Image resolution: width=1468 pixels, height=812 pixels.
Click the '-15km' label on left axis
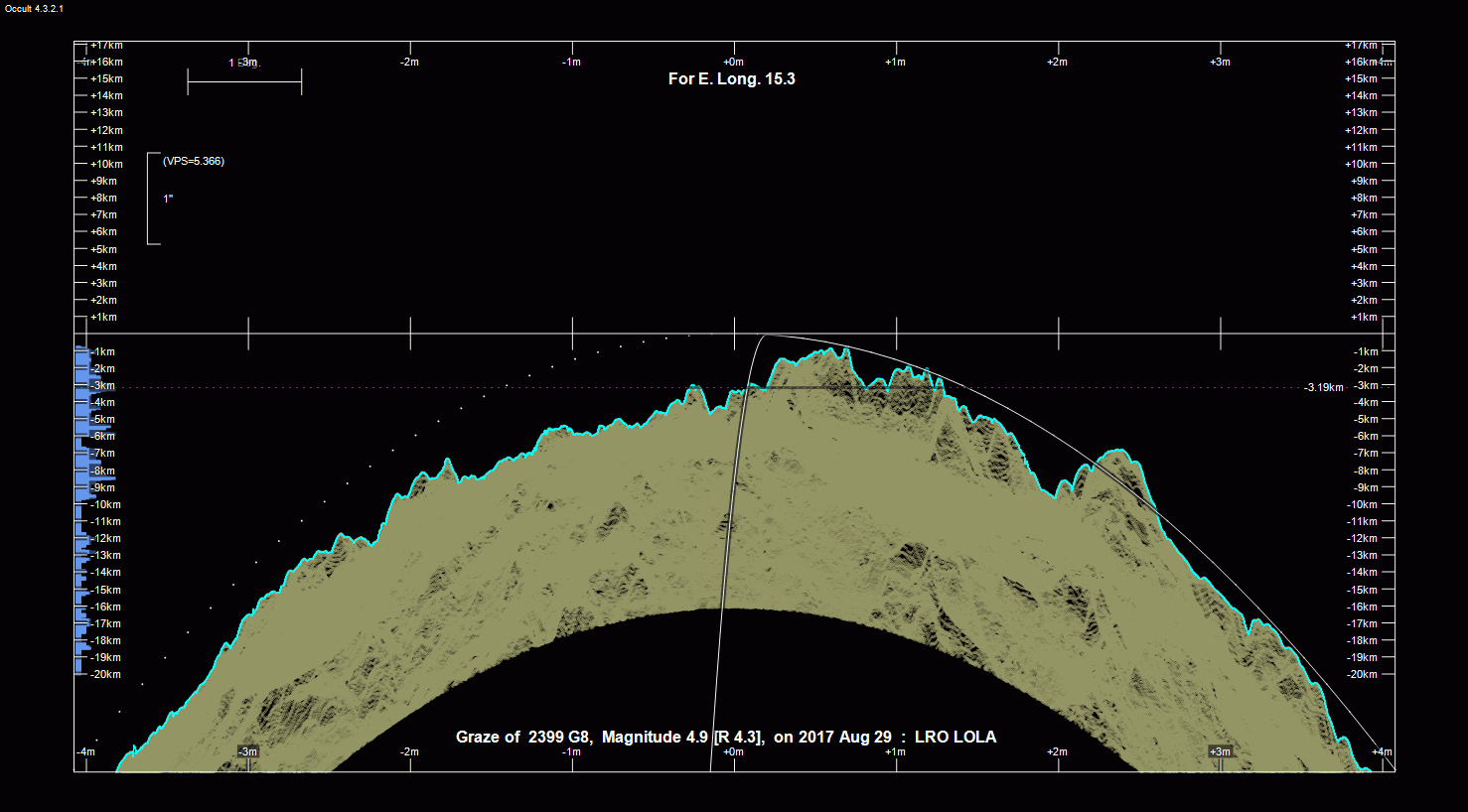point(105,590)
